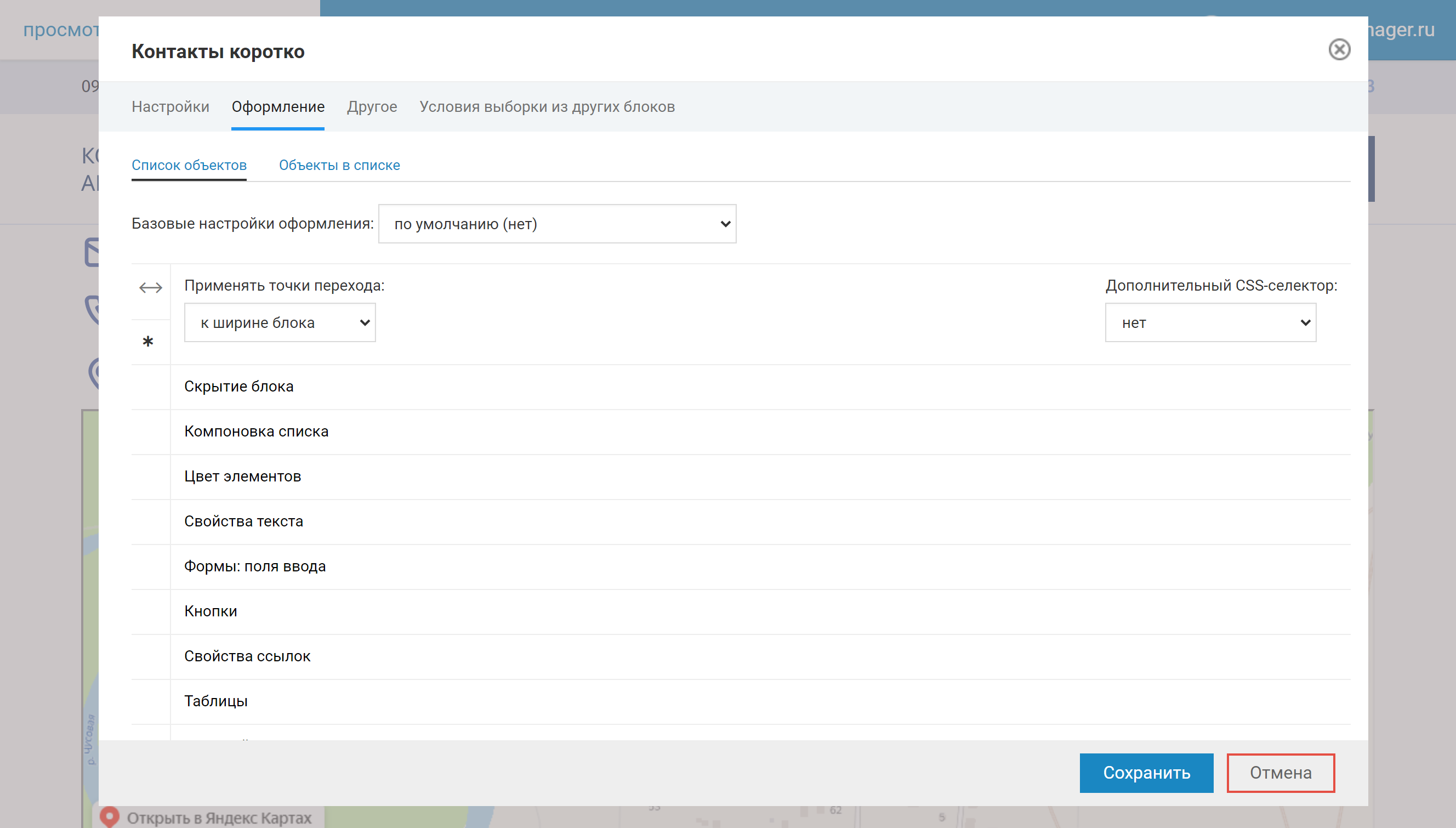Open Дополнительный CSS-селектор dropdown
This screenshot has width=1456, height=828.
tap(1210, 323)
